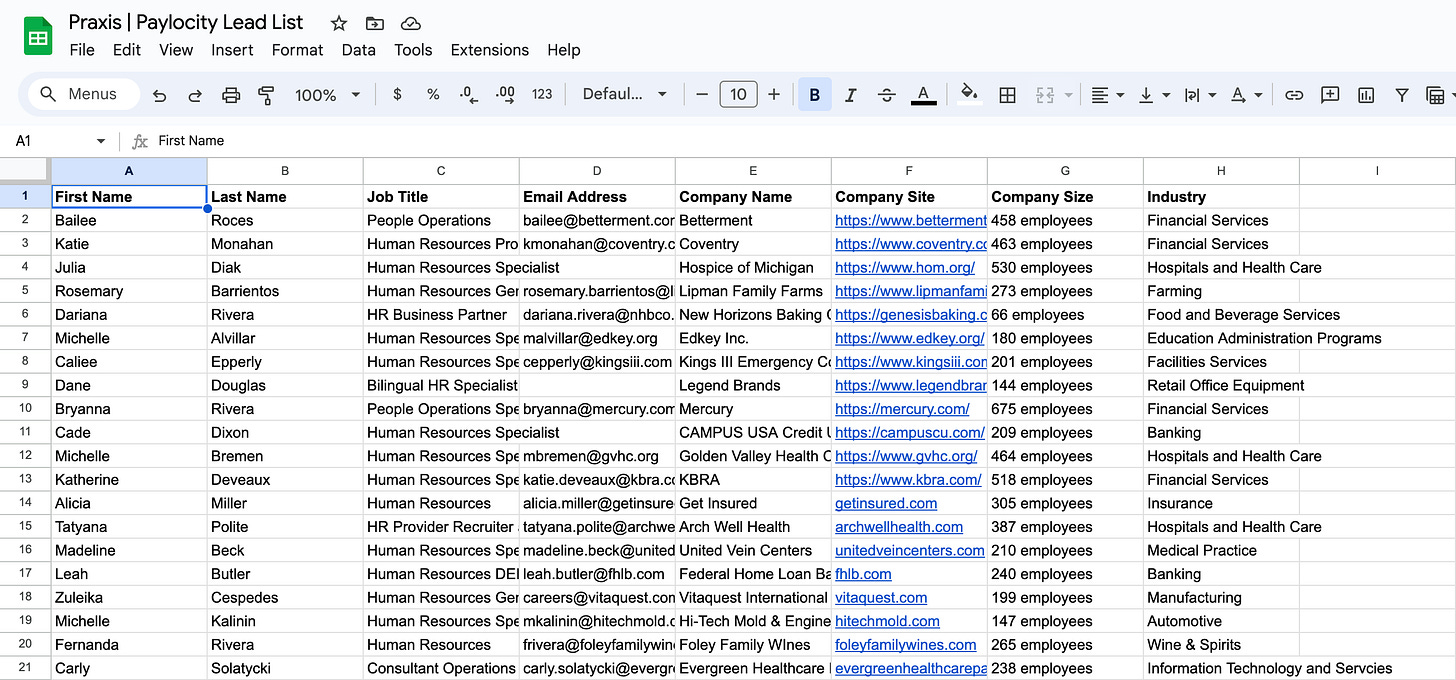
Task: Click the Insert comment icon
Action: coord(1330,95)
